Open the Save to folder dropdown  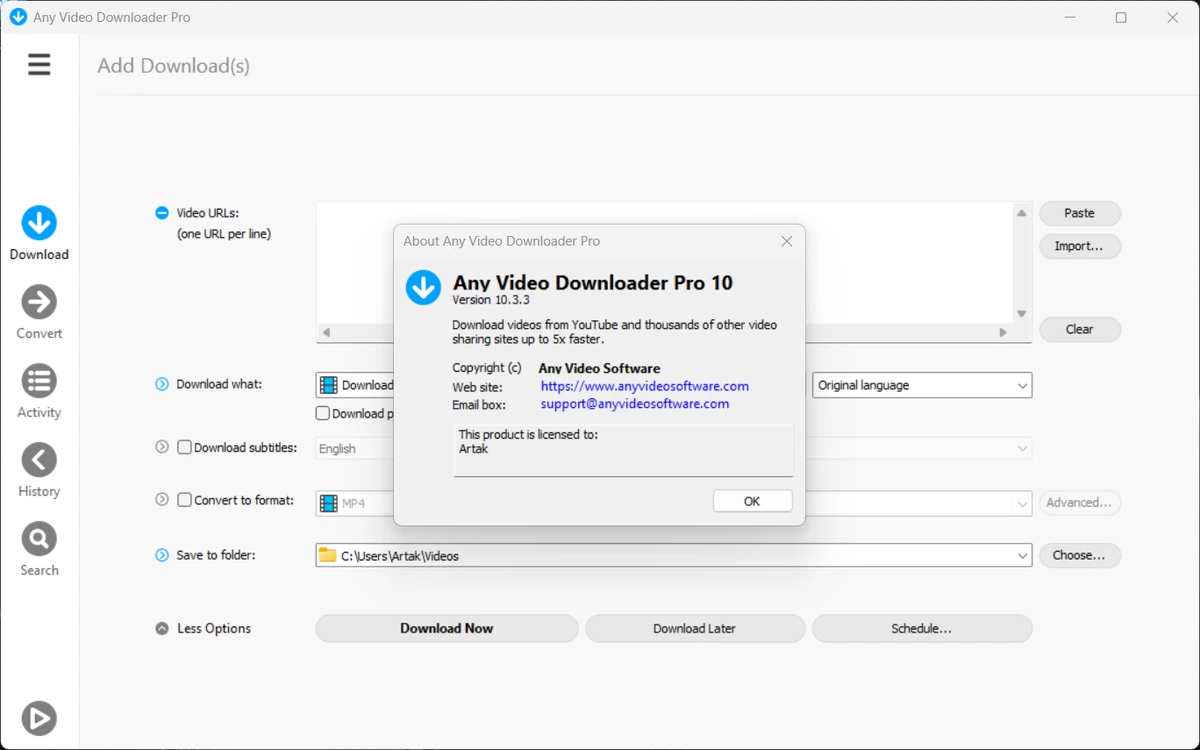(x=674, y=555)
